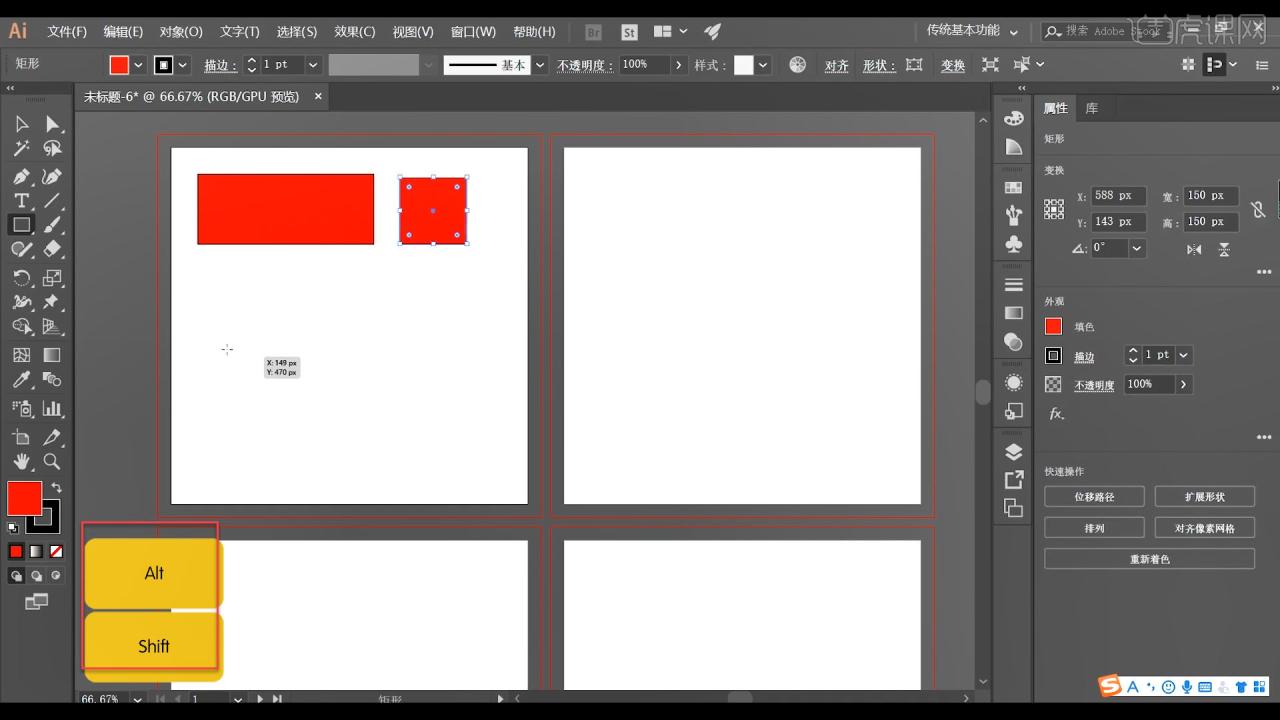Select the Direct Selection tool
Viewport: 1280px width, 720px height.
point(53,124)
